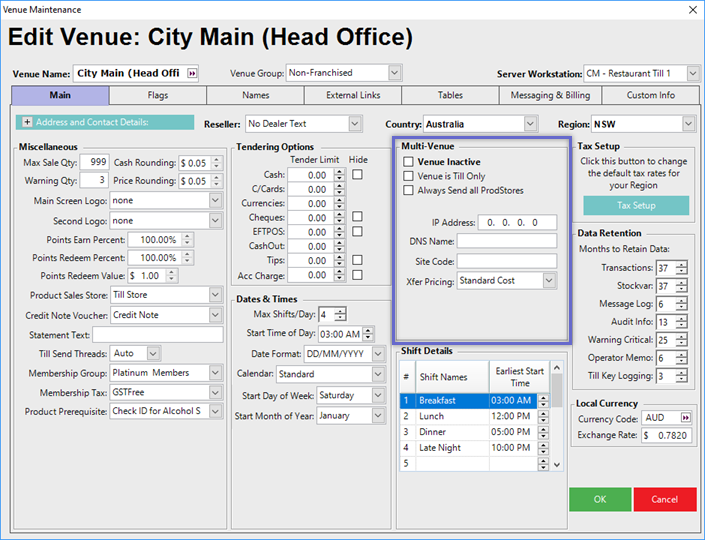The height and width of the screenshot is (540, 705).
Task: Tick the Hide checkbox for Cash tender
Action: tap(357, 174)
